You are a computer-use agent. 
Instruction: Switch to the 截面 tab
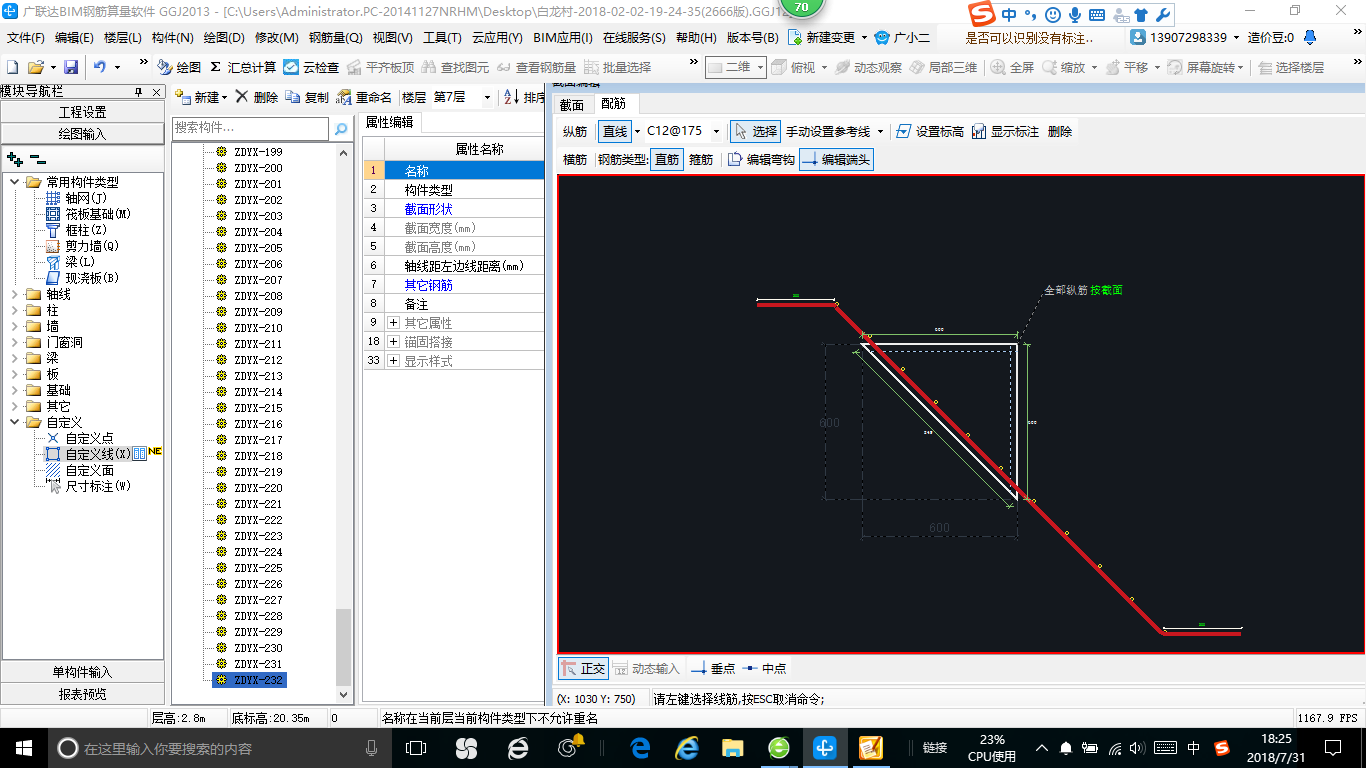pyautogui.click(x=572, y=104)
